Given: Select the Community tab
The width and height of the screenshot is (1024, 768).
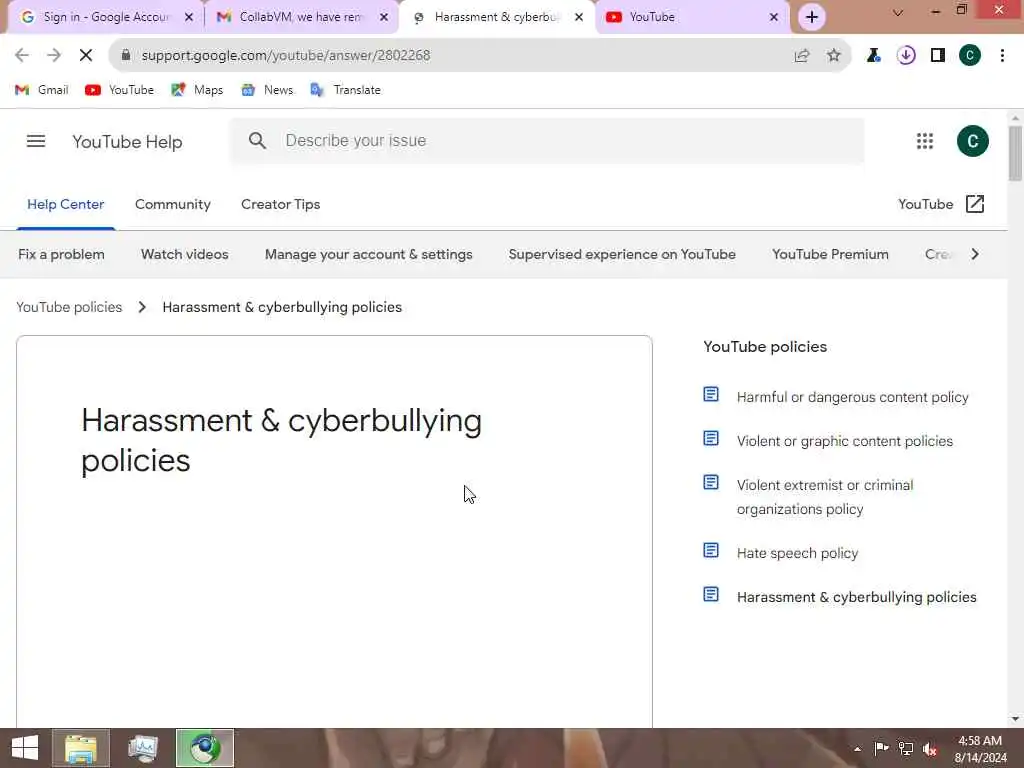Looking at the screenshot, I should 172,204.
